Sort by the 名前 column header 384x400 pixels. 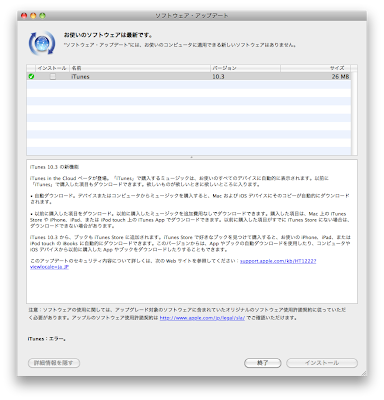point(140,68)
